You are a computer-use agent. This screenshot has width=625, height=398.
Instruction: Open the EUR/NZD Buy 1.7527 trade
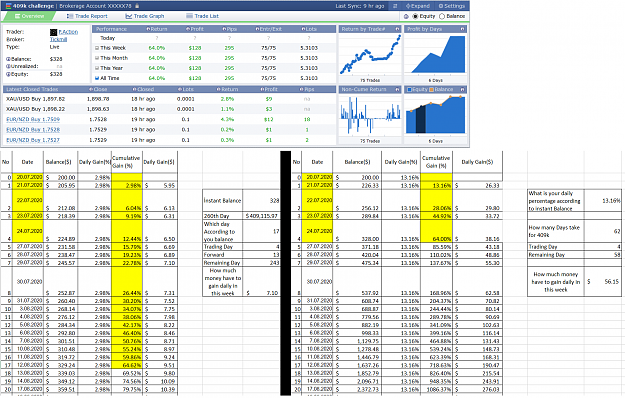(x=33, y=140)
